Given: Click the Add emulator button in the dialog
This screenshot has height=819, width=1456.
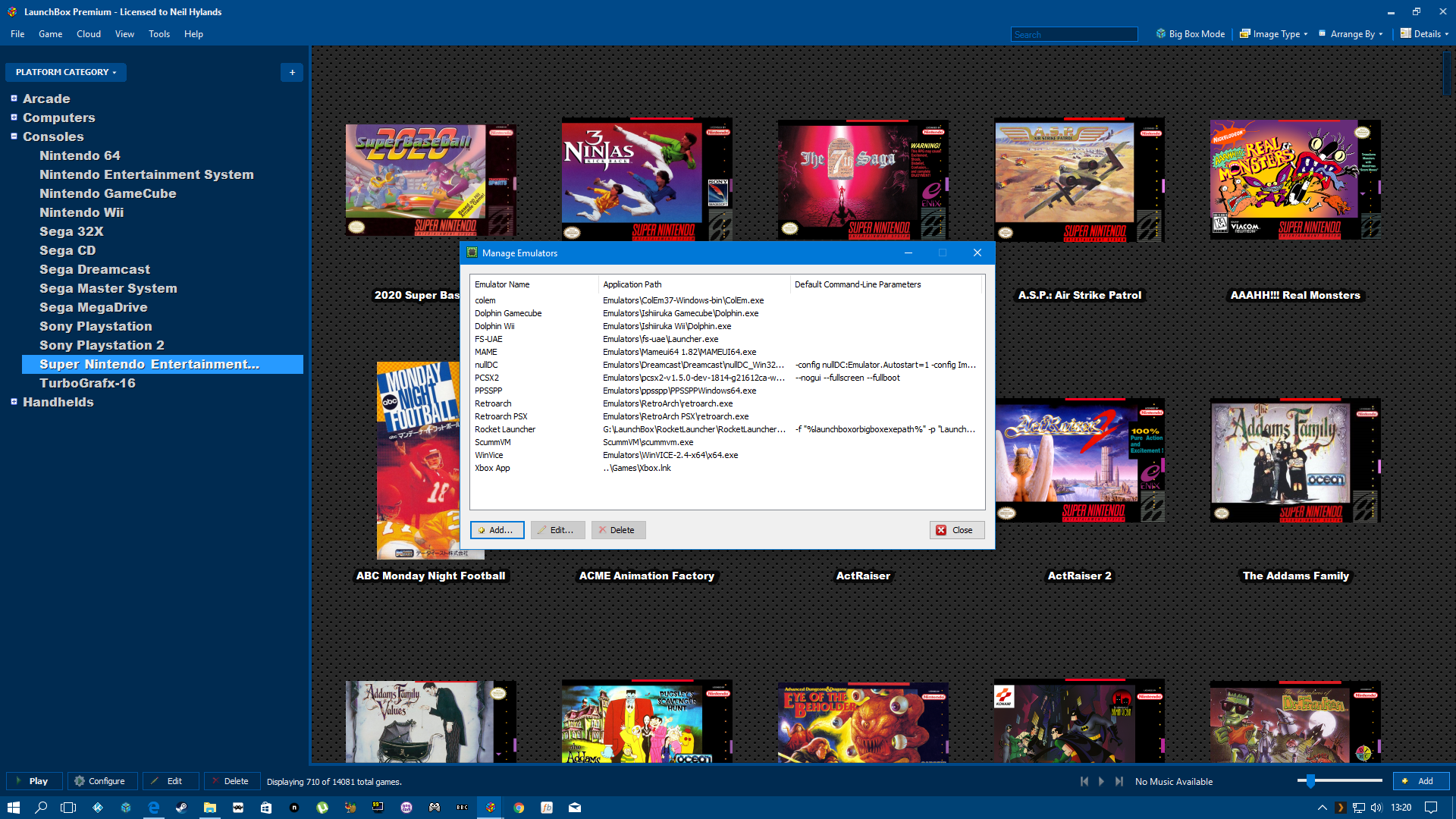Looking at the screenshot, I should (x=497, y=530).
